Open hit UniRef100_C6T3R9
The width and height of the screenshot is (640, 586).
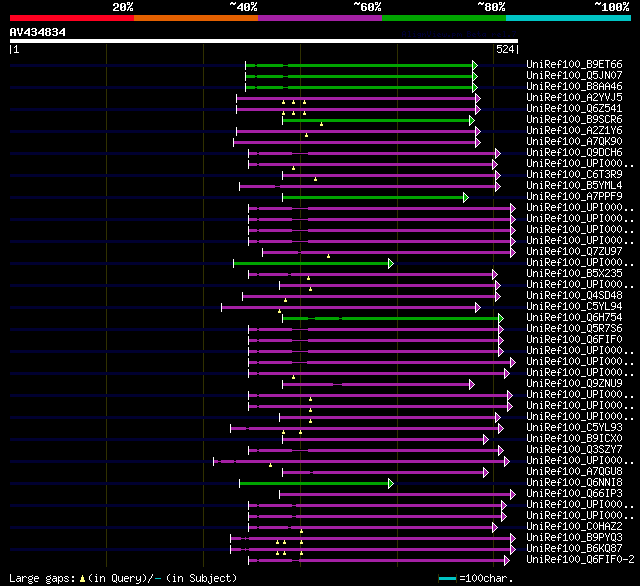pyautogui.click(x=574, y=174)
